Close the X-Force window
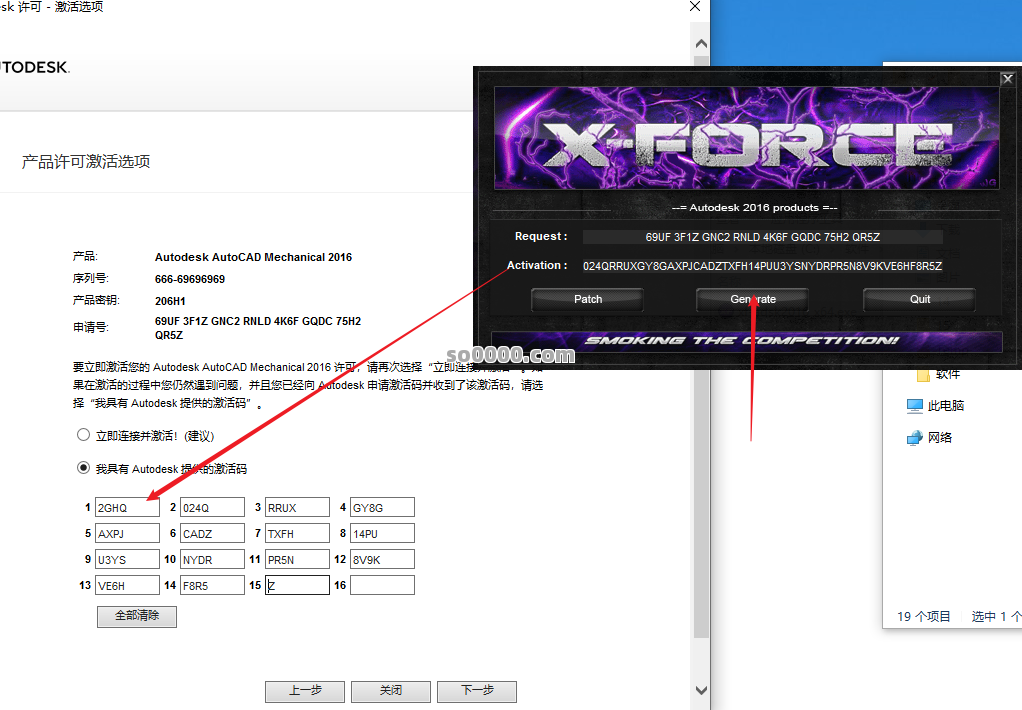Screen dimensions: 1022x710 click(x=1007, y=79)
